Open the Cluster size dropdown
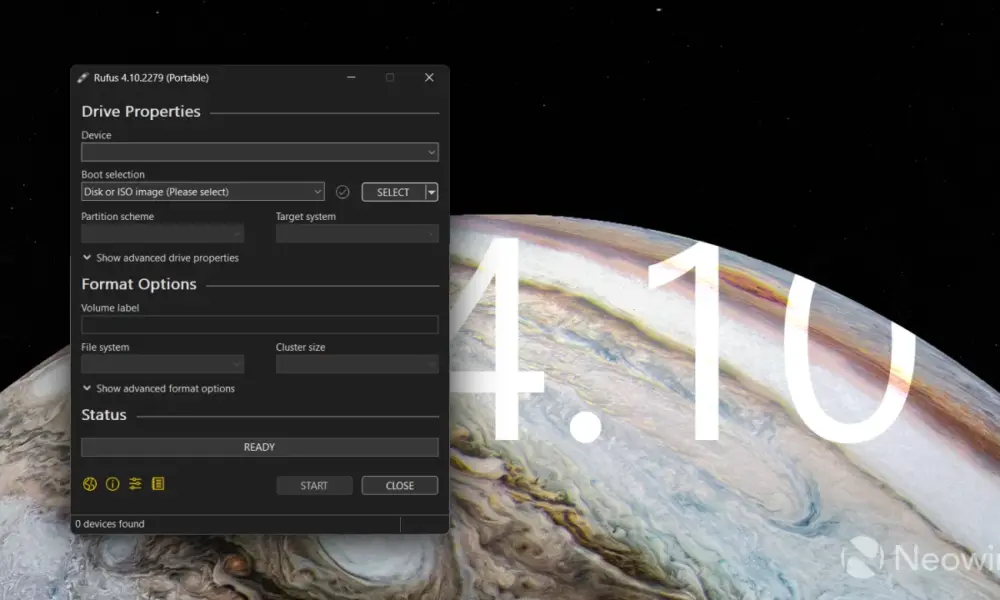 [x=356, y=365]
